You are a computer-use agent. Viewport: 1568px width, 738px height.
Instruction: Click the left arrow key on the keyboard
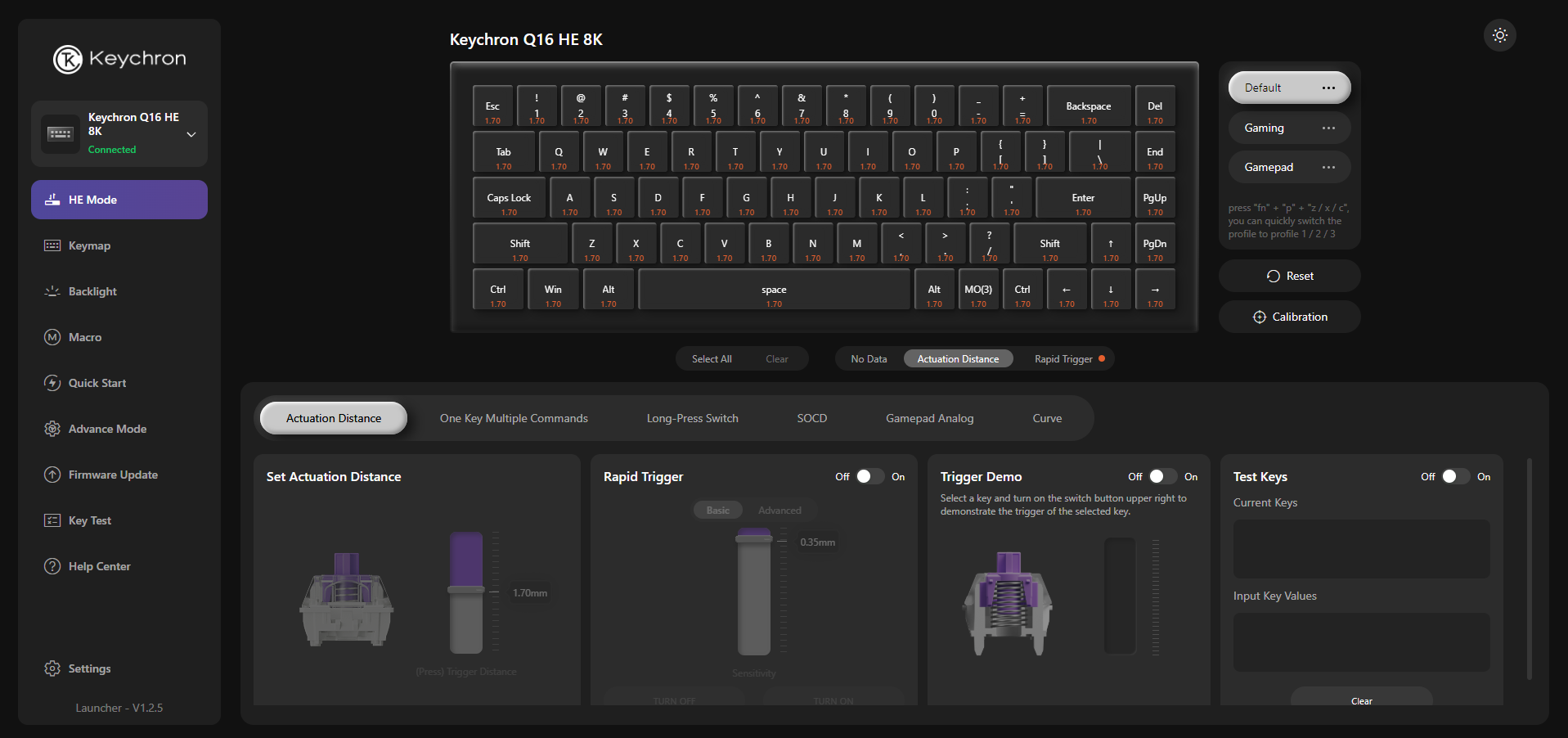click(x=1067, y=290)
